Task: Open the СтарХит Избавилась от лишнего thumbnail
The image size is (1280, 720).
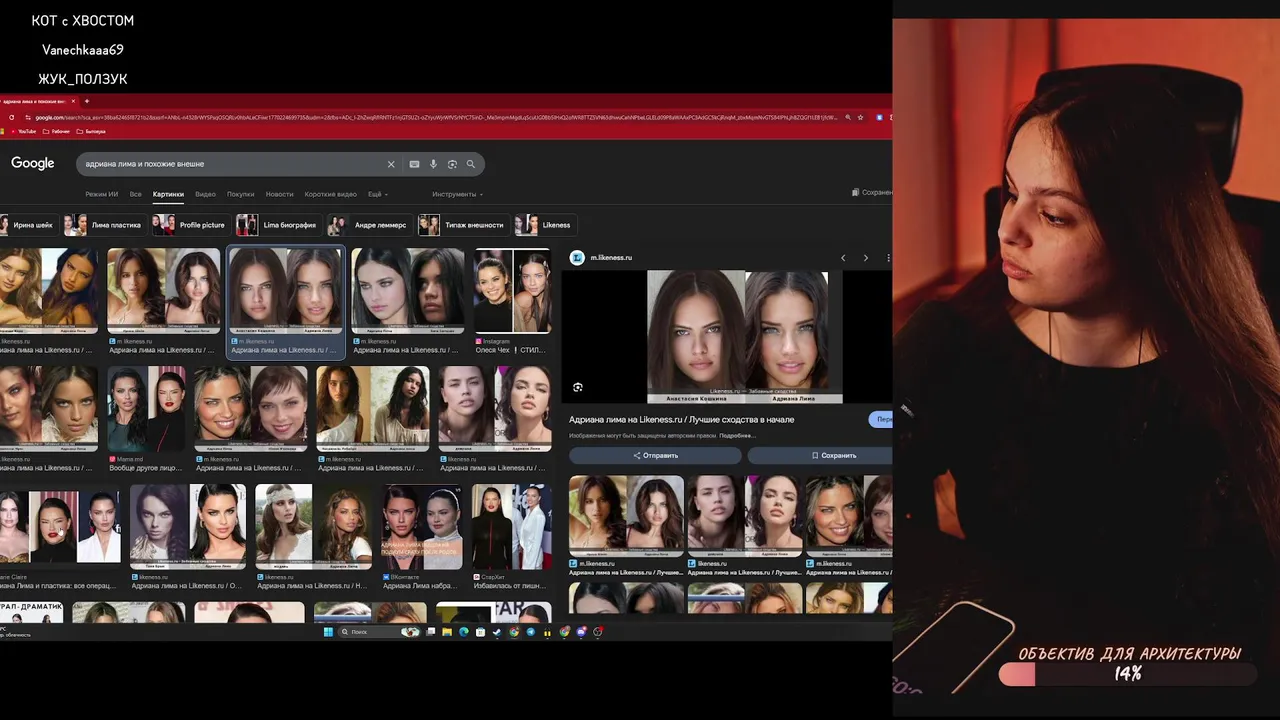Action: point(511,526)
